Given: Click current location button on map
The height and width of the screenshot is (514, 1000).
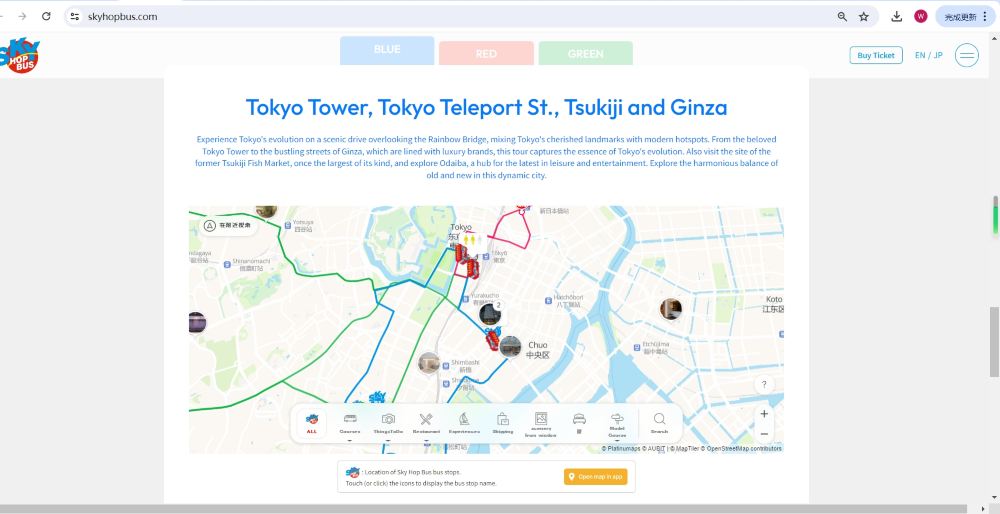Looking at the screenshot, I should pyautogui.click(x=227, y=225).
